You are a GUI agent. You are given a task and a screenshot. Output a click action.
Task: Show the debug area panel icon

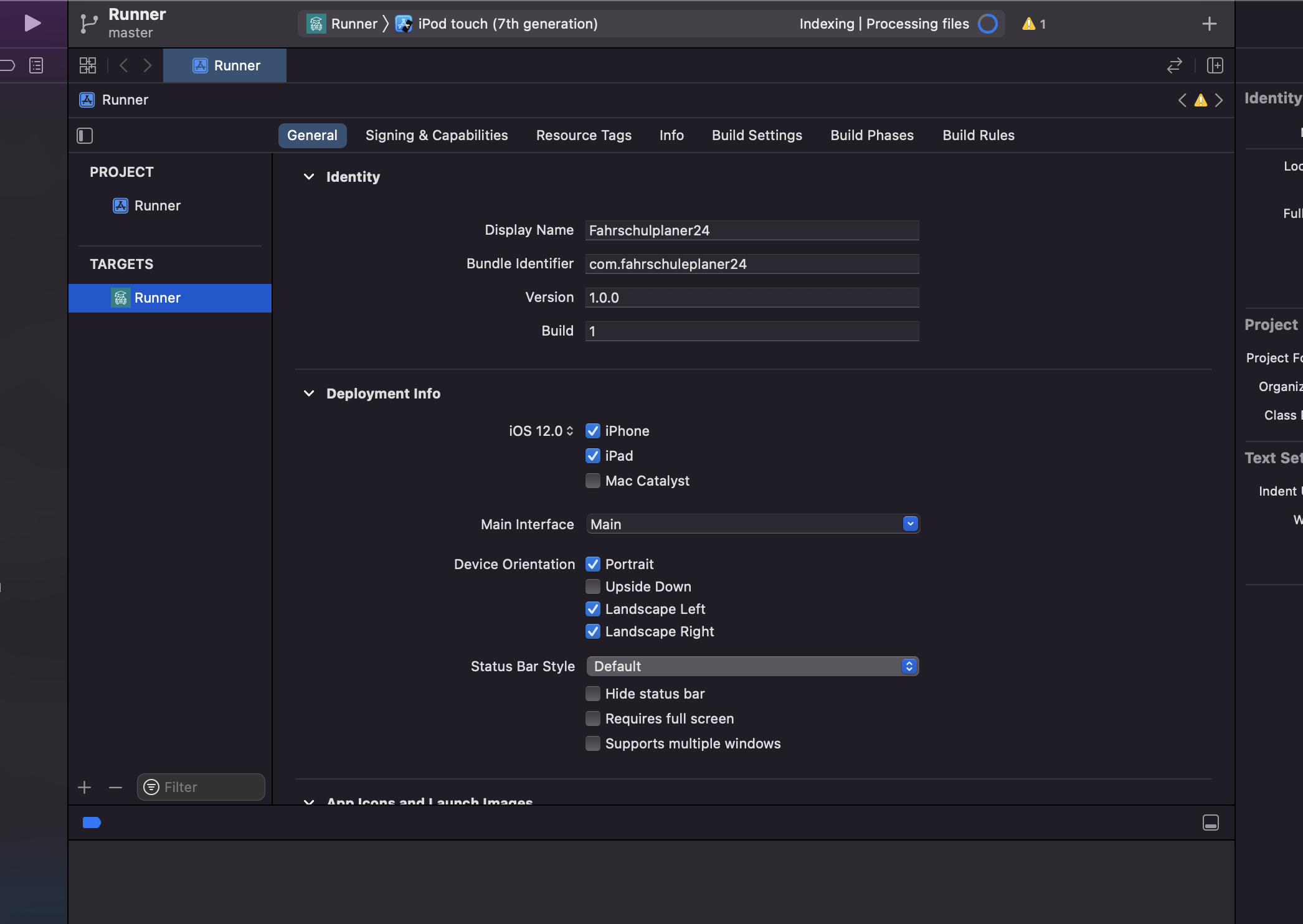(1210, 823)
